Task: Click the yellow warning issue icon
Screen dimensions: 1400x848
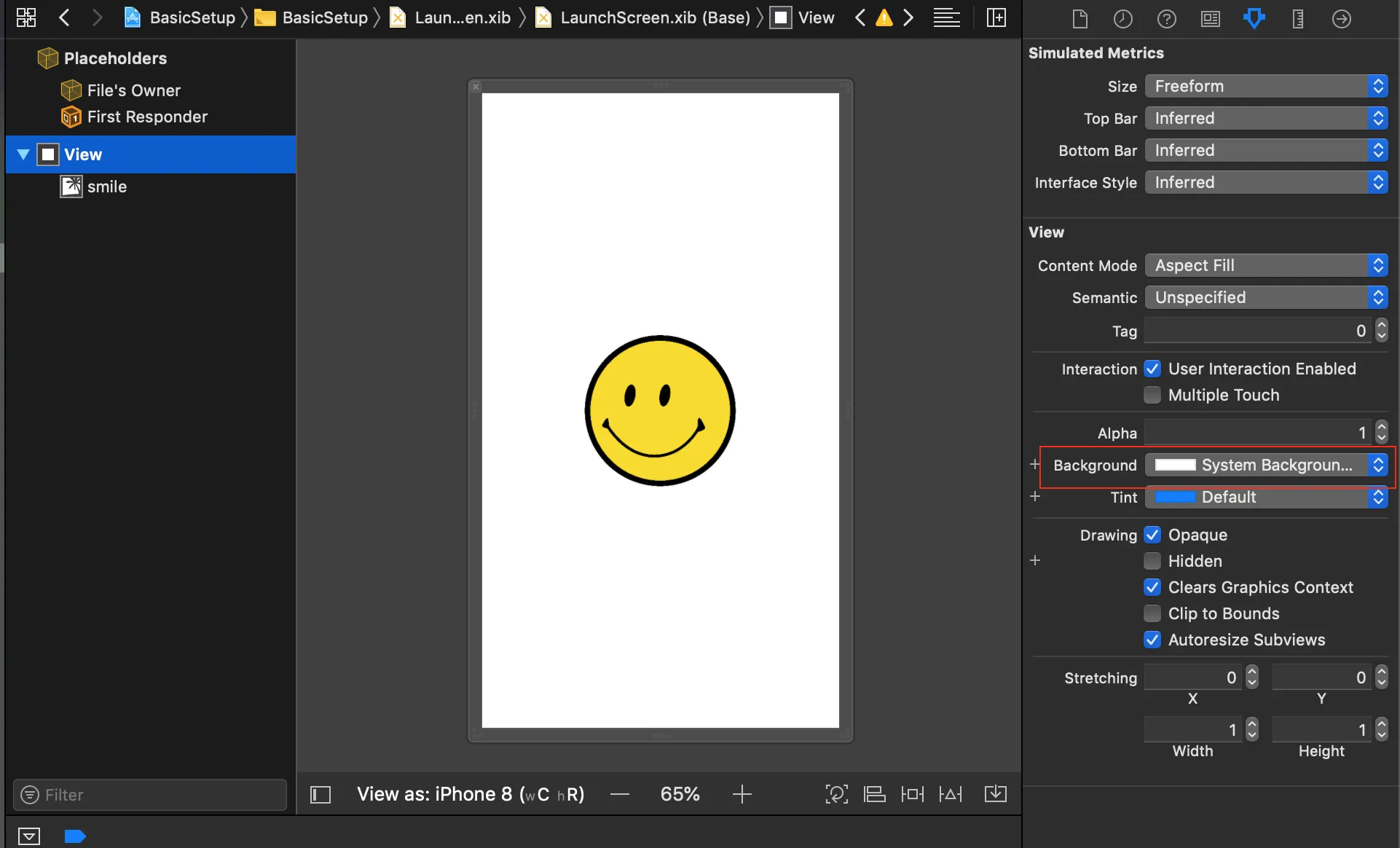Action: point(884,17)
